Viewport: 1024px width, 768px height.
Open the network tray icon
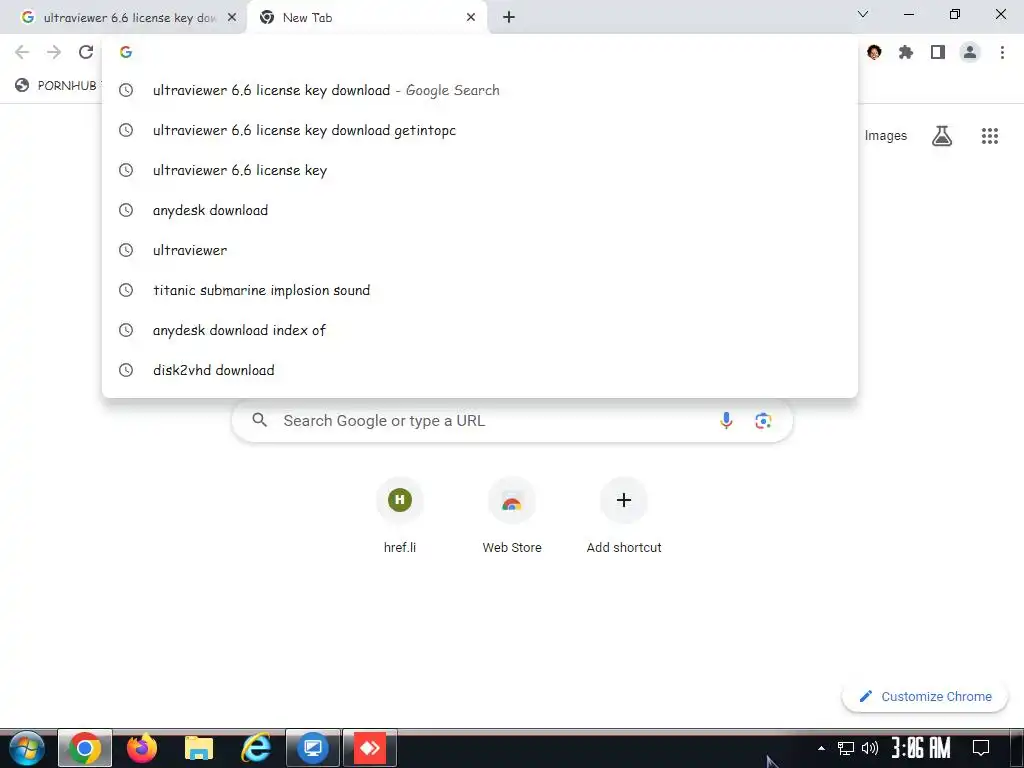[x=846, y=748]
